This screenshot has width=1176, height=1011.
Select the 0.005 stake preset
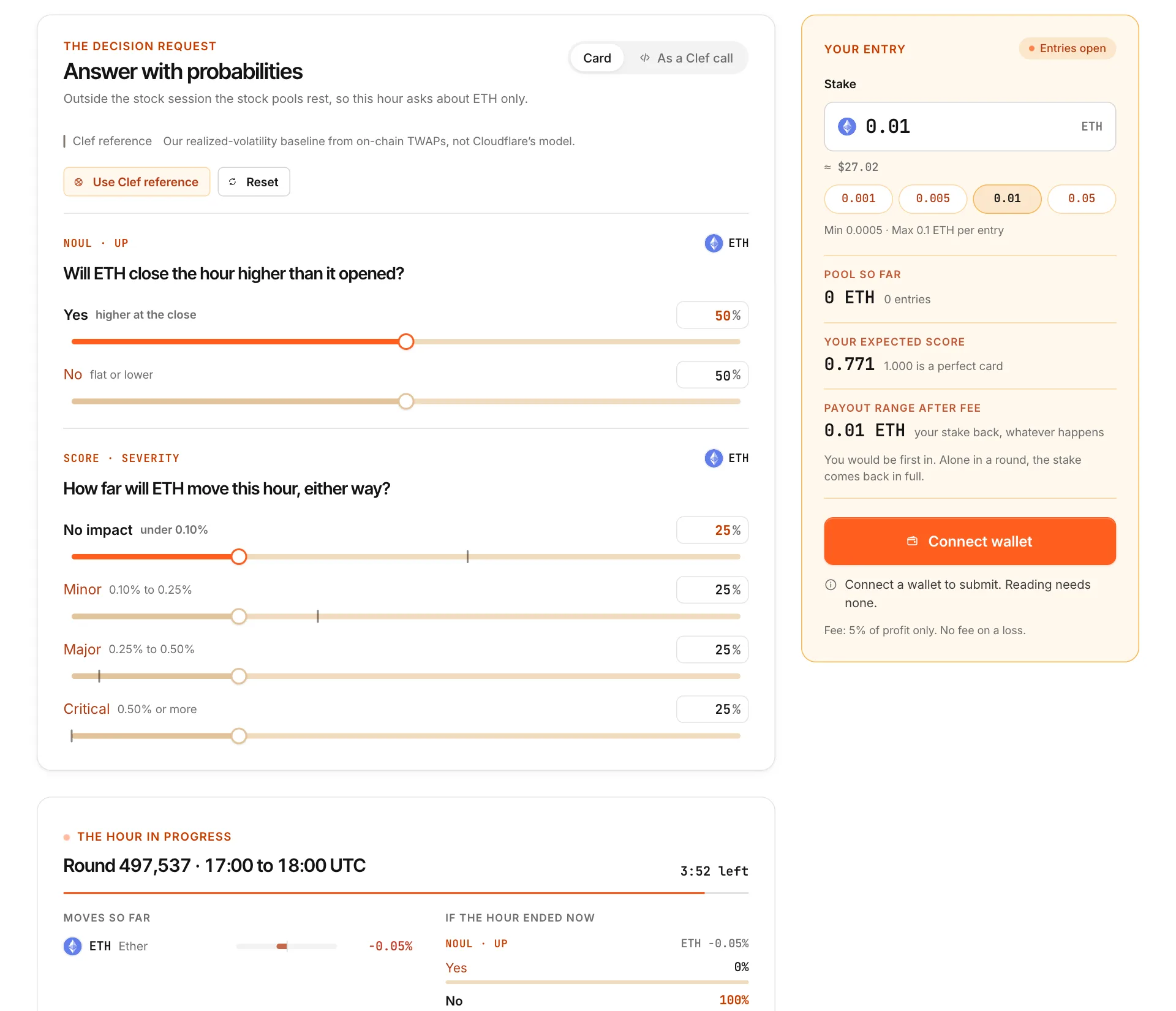933,199
